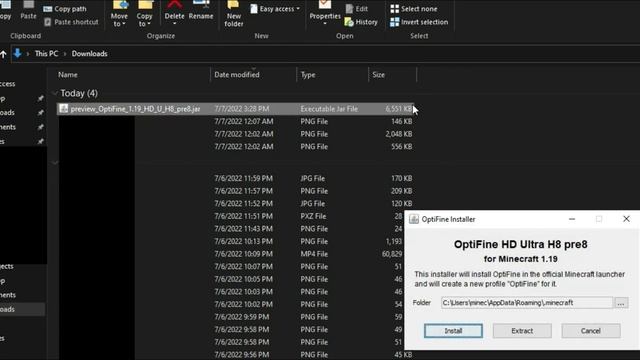
Task: Select the MP4 File row
Action: click(231, 254)
